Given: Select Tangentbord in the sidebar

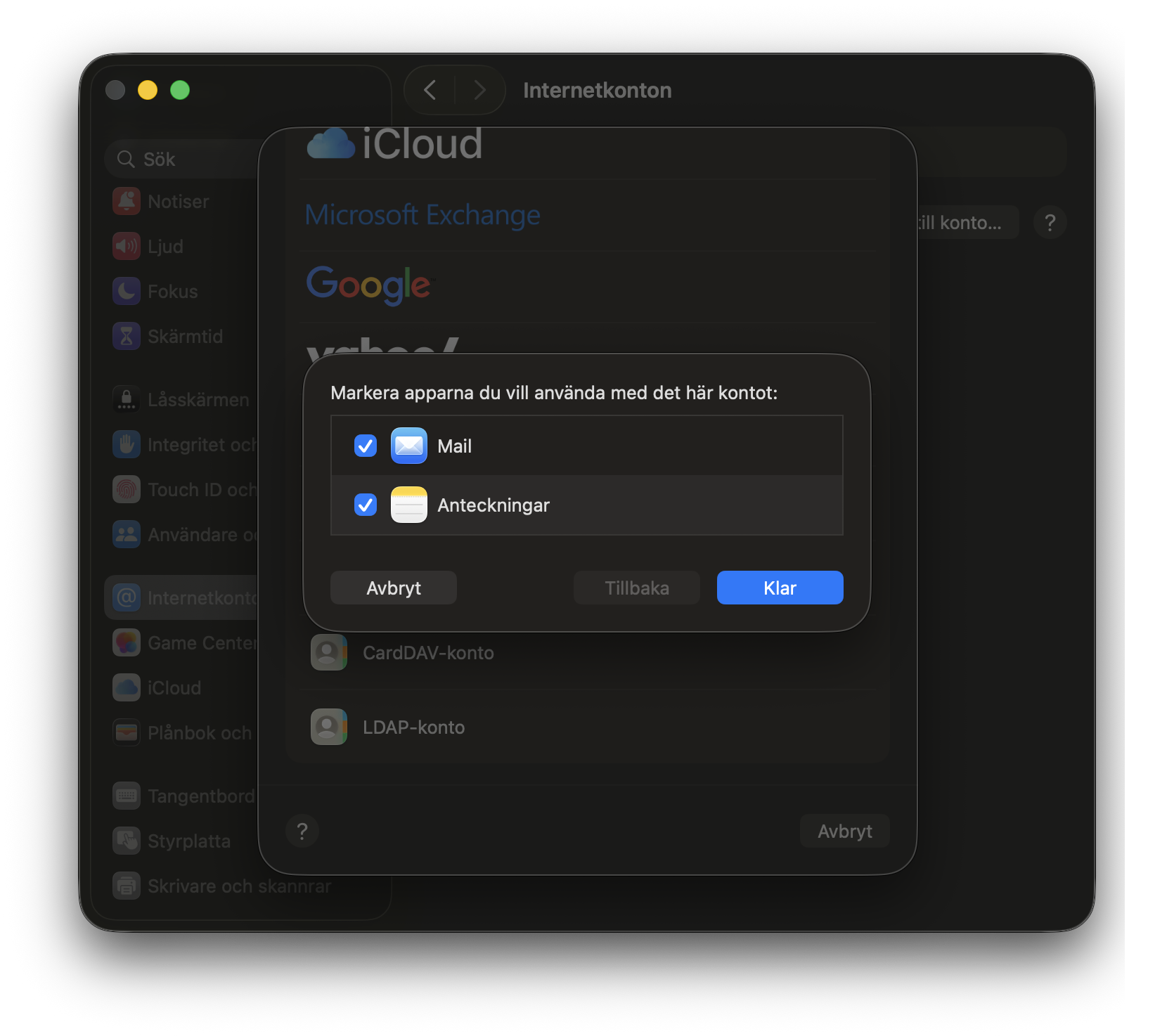Looking at the screenshot, I should (200, 796).
